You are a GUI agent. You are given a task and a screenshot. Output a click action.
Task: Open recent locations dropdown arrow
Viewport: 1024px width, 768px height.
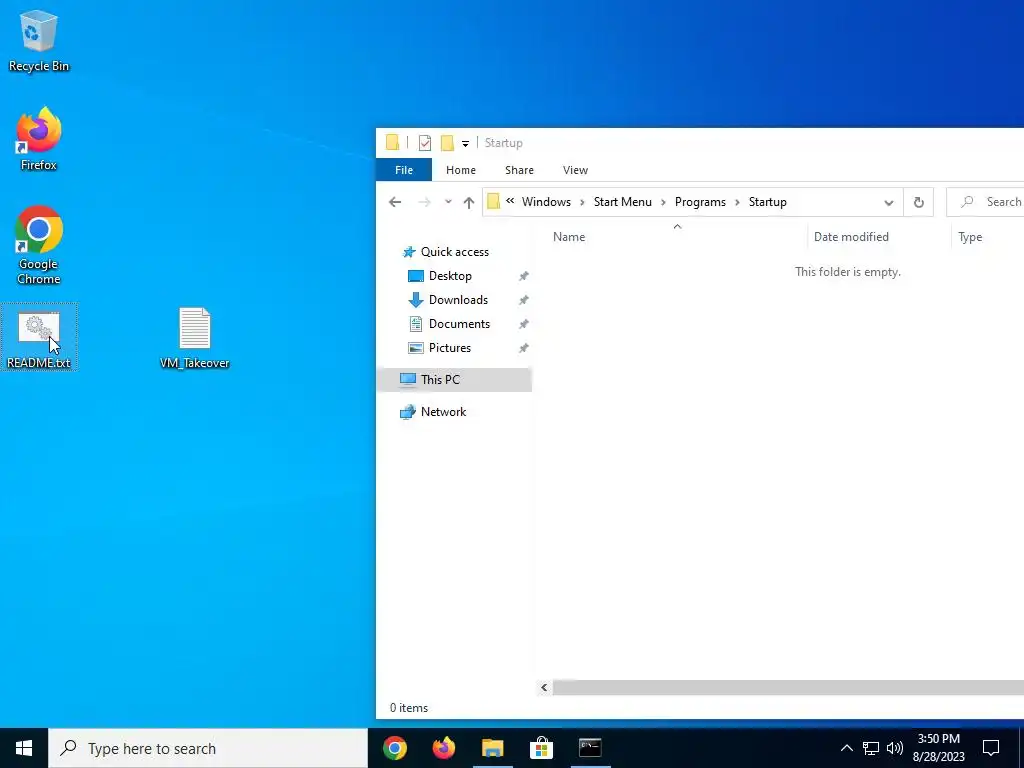448,202
